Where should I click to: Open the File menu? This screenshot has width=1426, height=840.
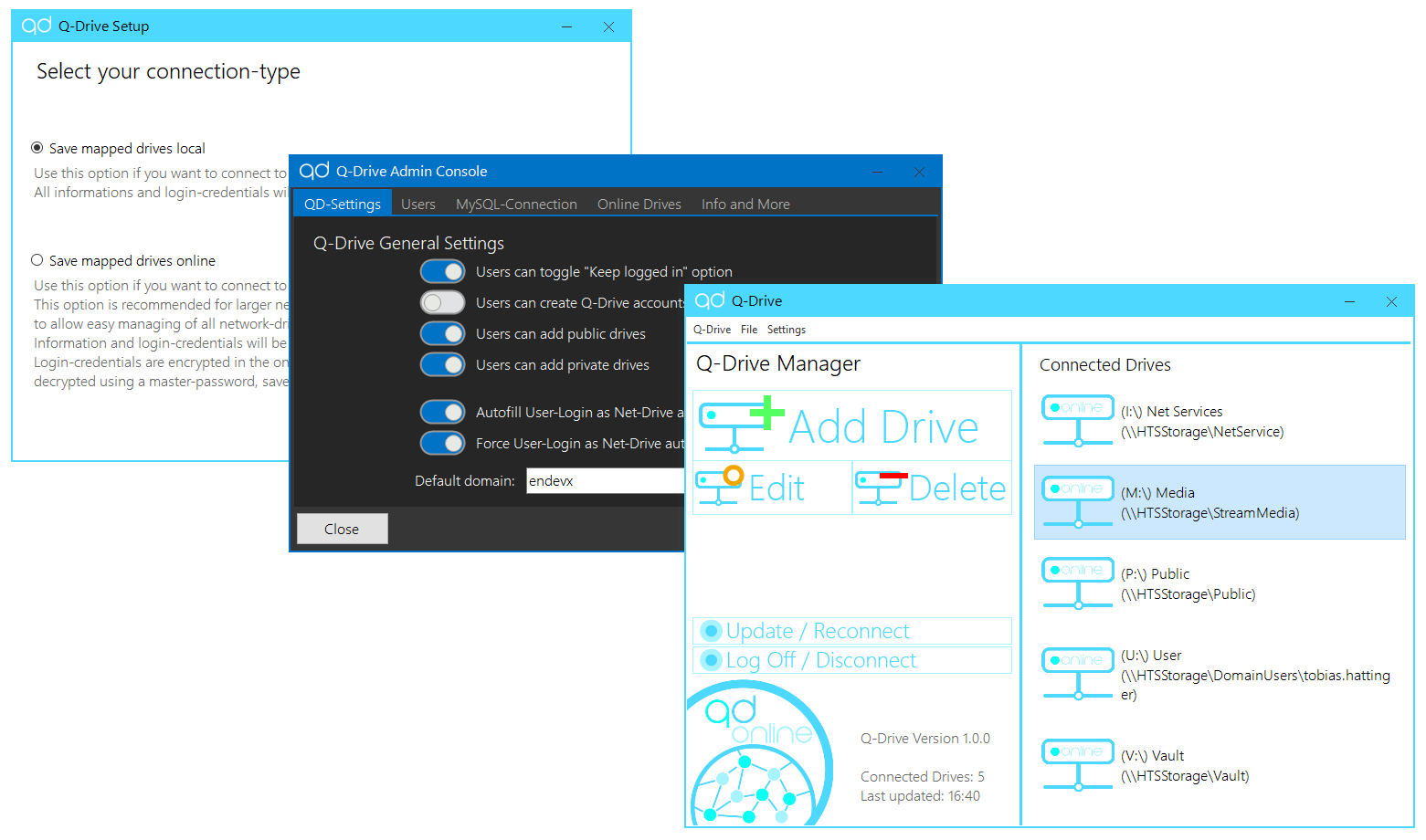pos(749,330)
